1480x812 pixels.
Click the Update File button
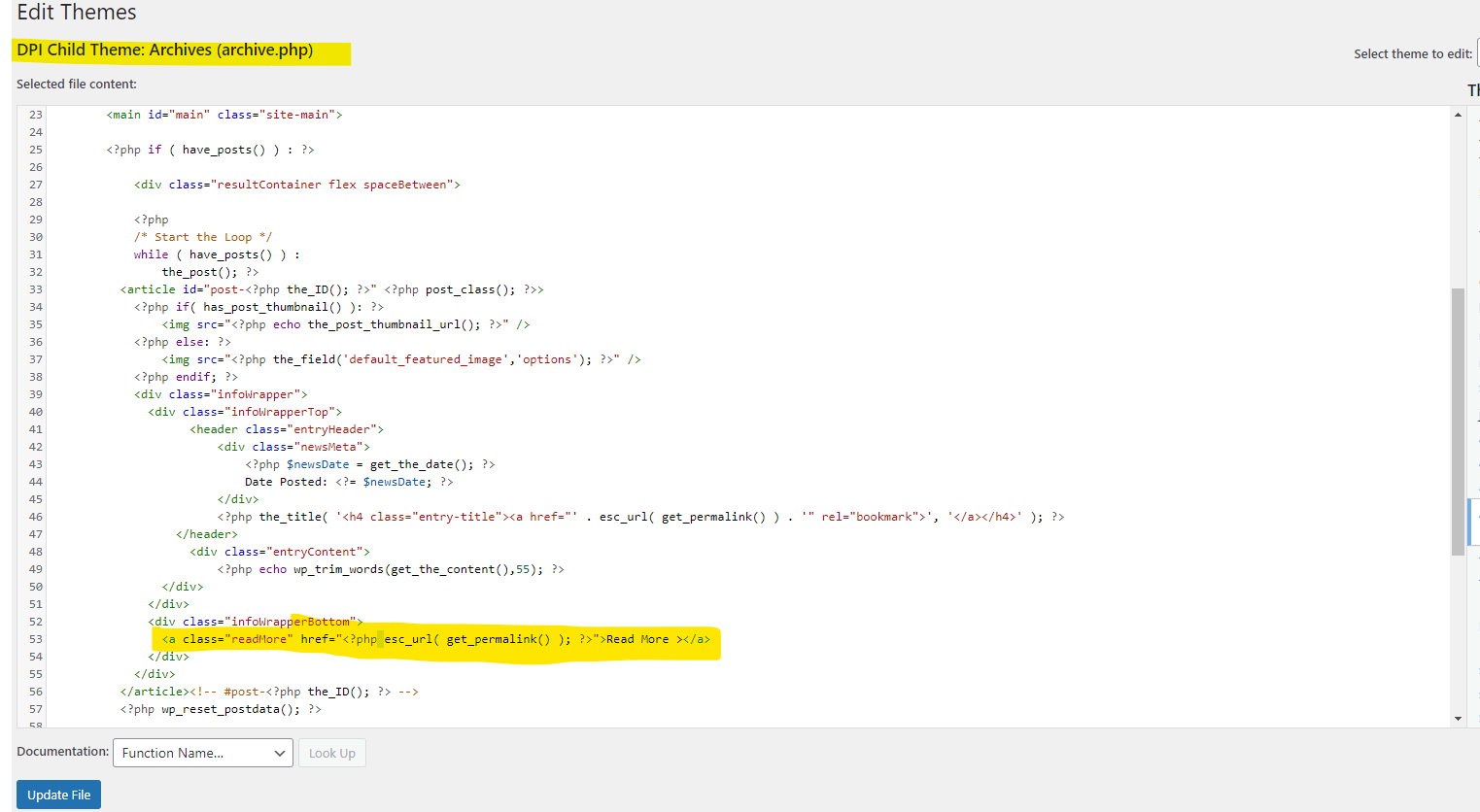58,795
